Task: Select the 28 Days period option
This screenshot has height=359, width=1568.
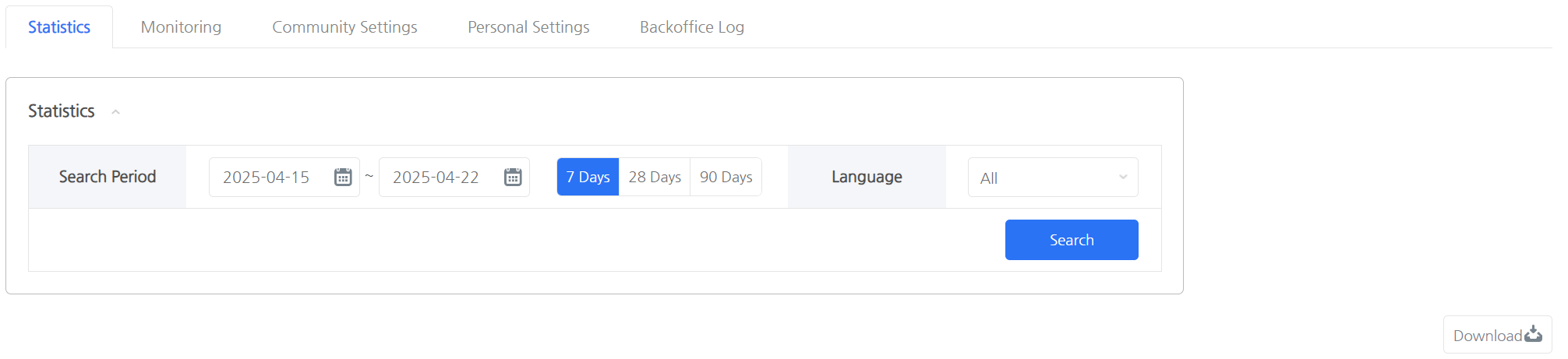Action: (655, 178)
